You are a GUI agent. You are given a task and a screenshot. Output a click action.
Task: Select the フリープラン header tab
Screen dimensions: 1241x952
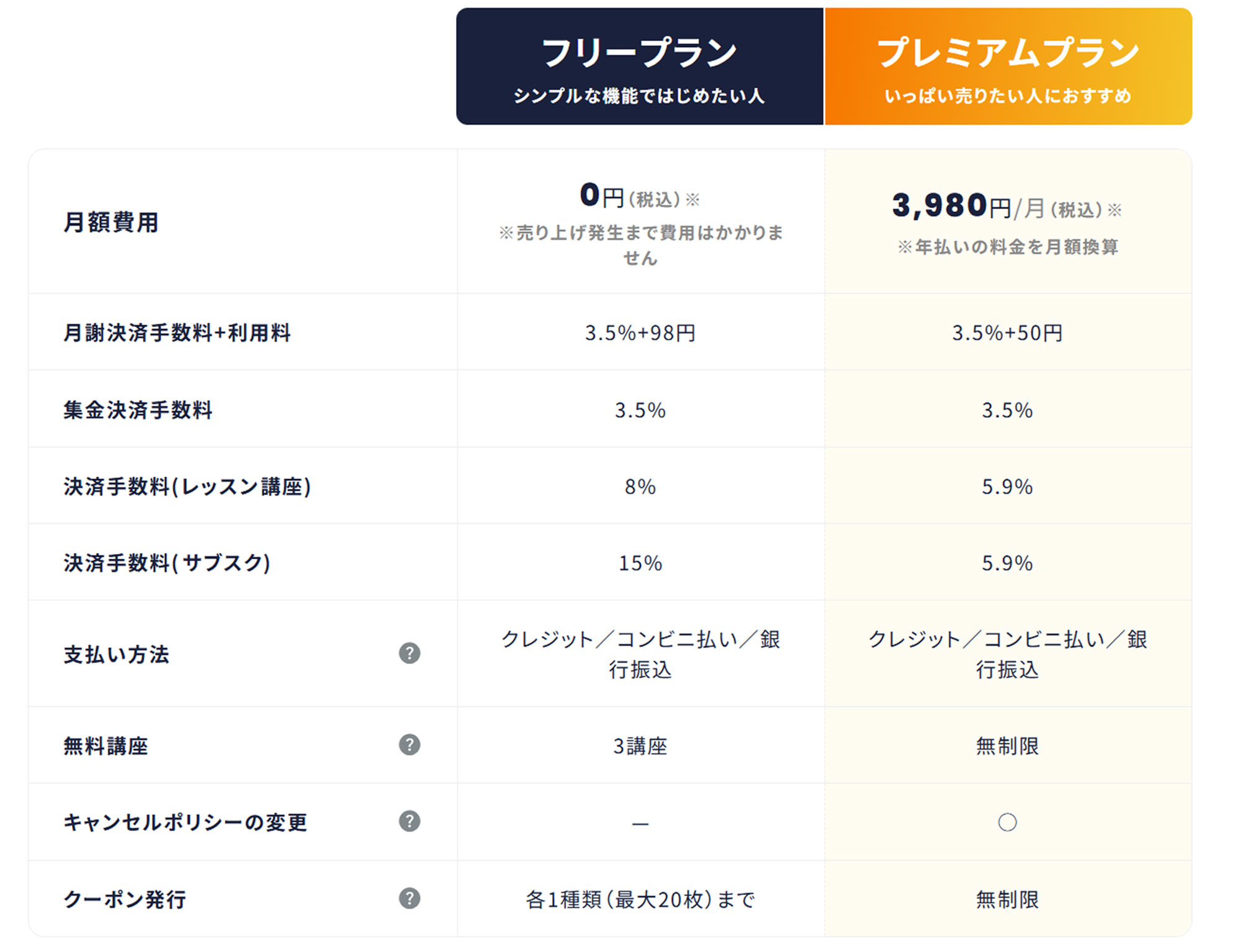(x=640, y=66)
